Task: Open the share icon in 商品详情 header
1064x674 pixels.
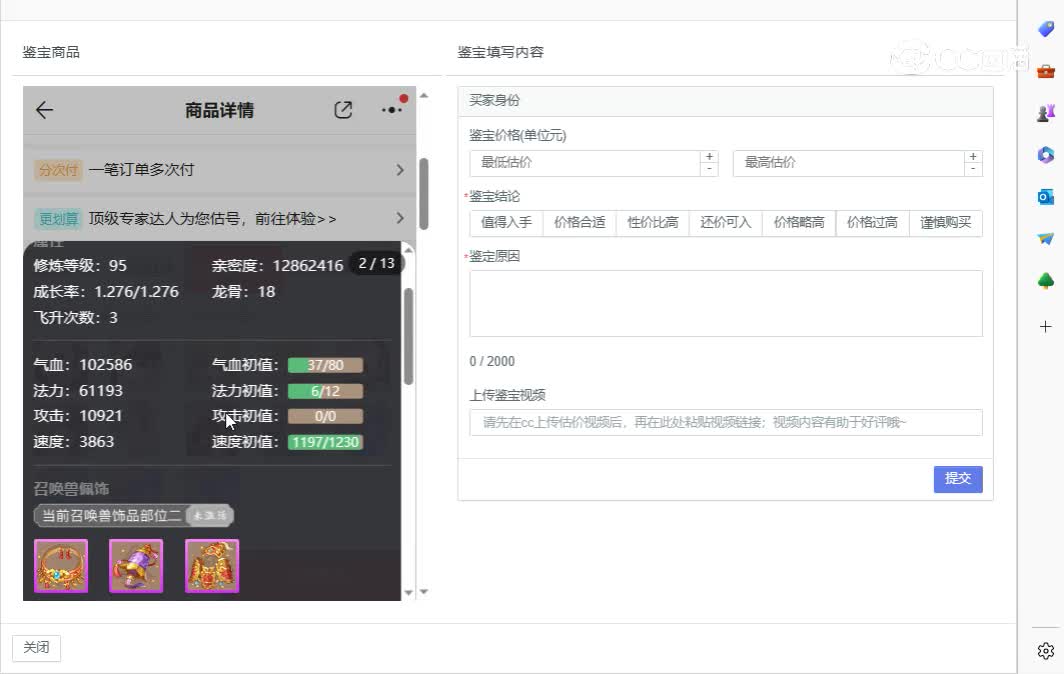Action: tap(343, 110)
